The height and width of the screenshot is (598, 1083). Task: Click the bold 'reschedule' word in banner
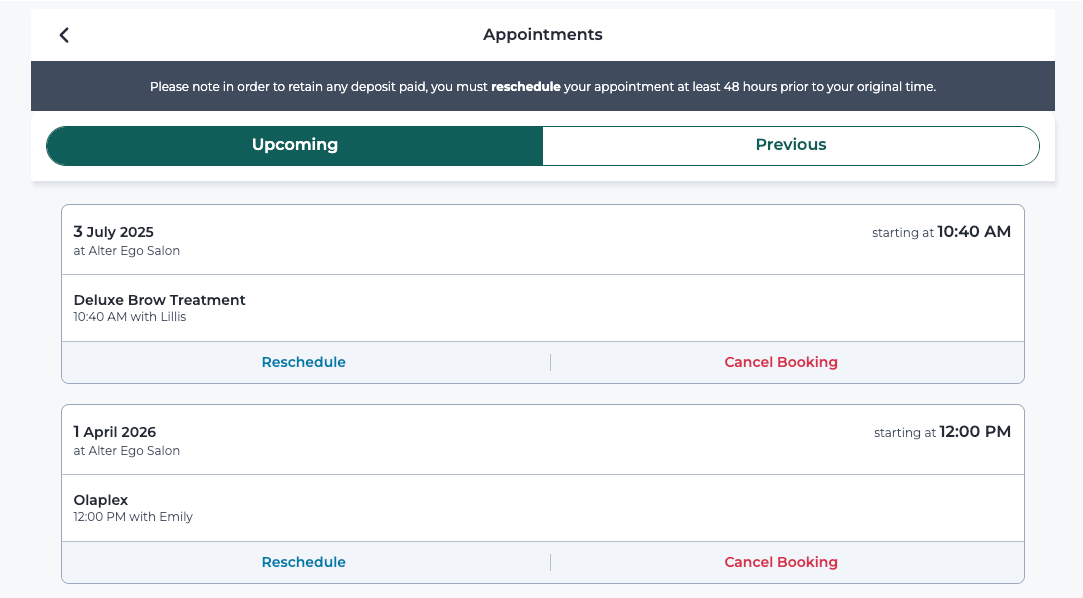point(526,87)
